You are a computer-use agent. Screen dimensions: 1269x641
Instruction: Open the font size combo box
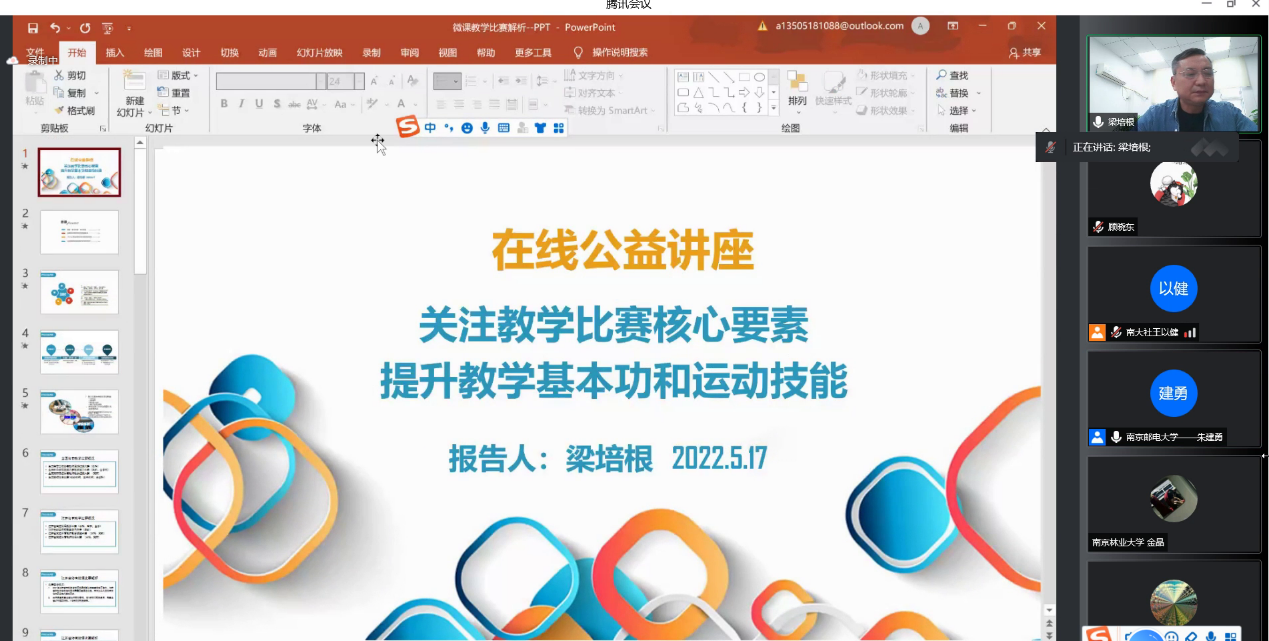pos(343,81)
